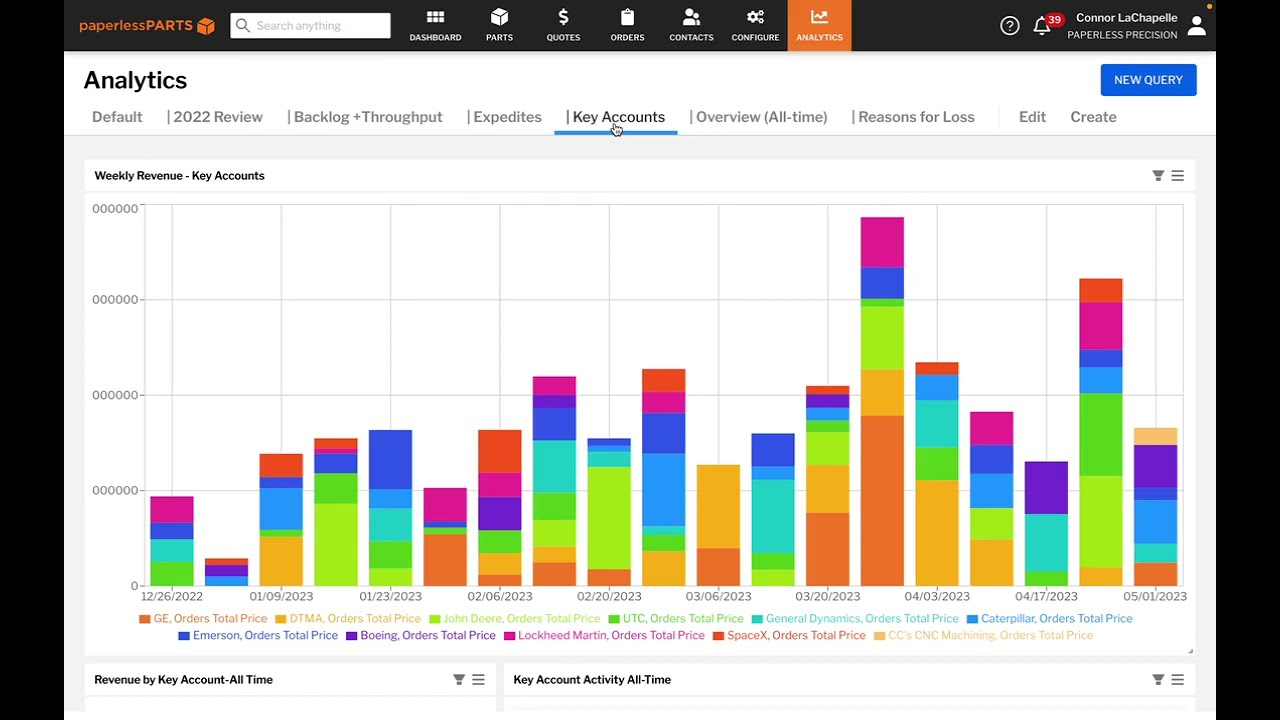This screenshot has height=720, width=1280.
Task: Toggle GE series in the legend
Action: pos(203,619)
